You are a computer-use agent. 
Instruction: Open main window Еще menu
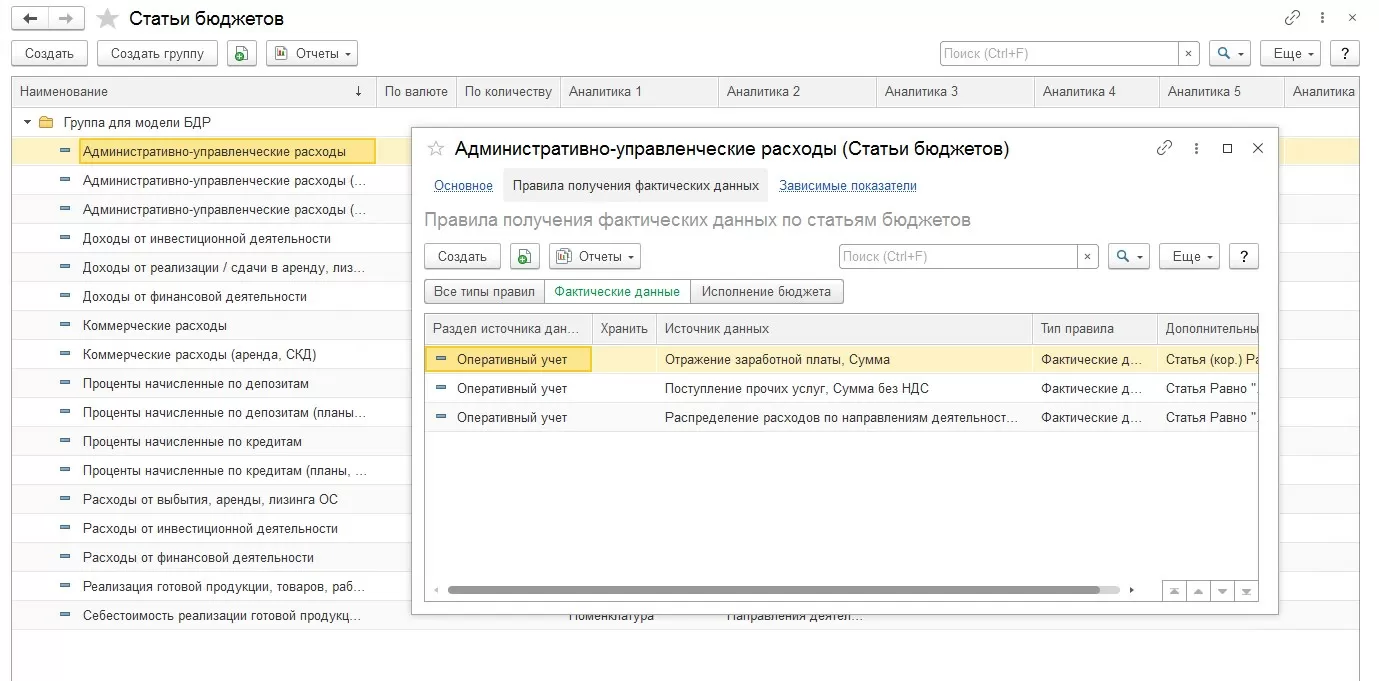click(x=1290, y=53)
